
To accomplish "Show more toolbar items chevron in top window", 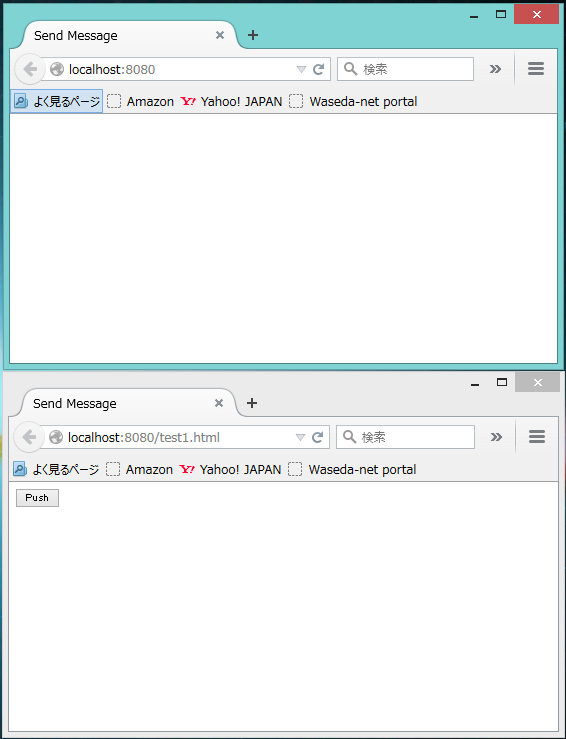I will (x=495, y=69).
